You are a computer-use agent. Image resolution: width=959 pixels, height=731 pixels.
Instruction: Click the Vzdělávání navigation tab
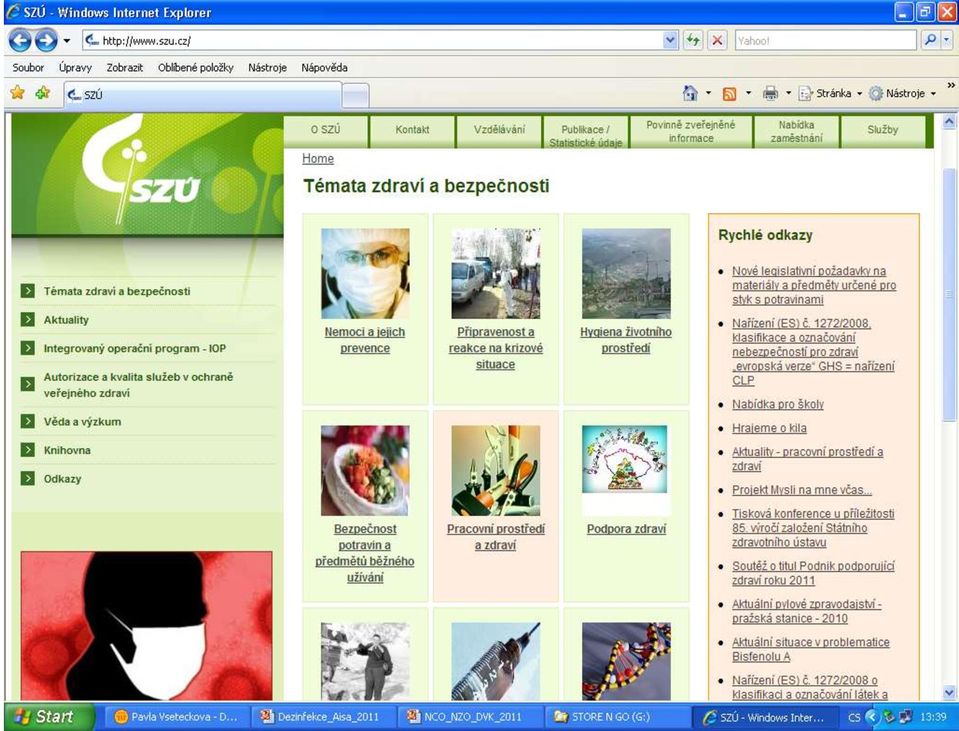499,130
